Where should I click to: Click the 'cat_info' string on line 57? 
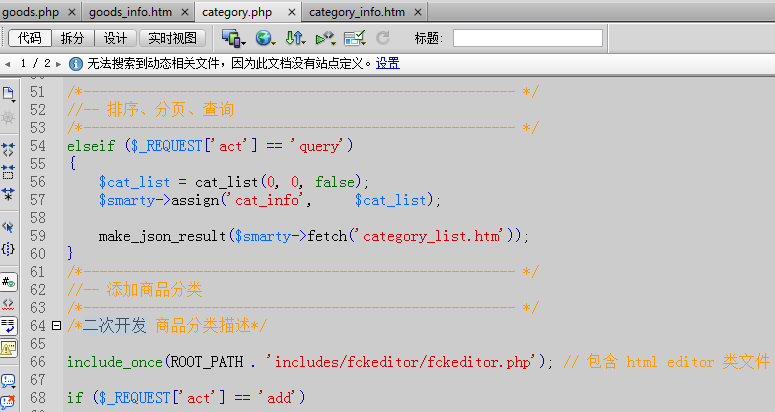coord(267,200)
